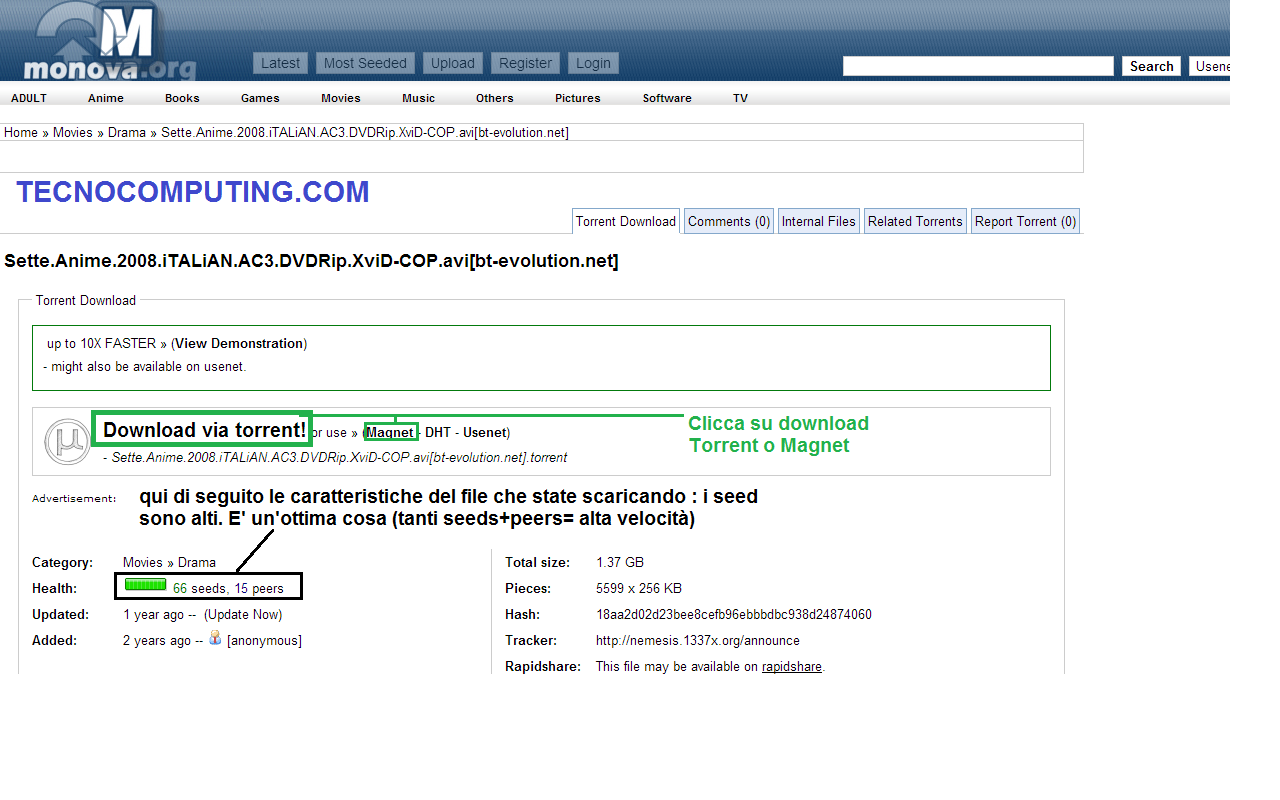
Task: Open the Books category
Action: pos(182,98)
